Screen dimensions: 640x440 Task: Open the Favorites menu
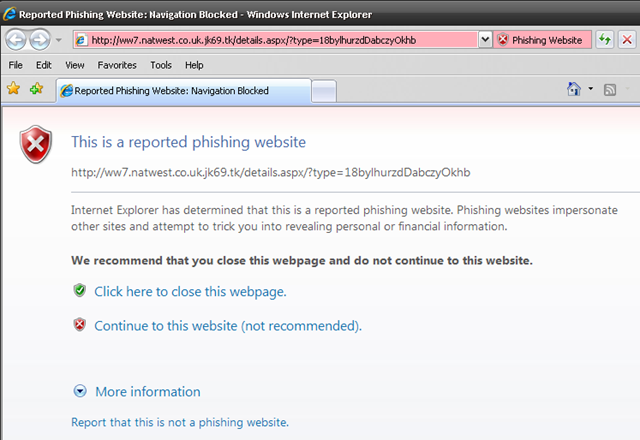117,65
